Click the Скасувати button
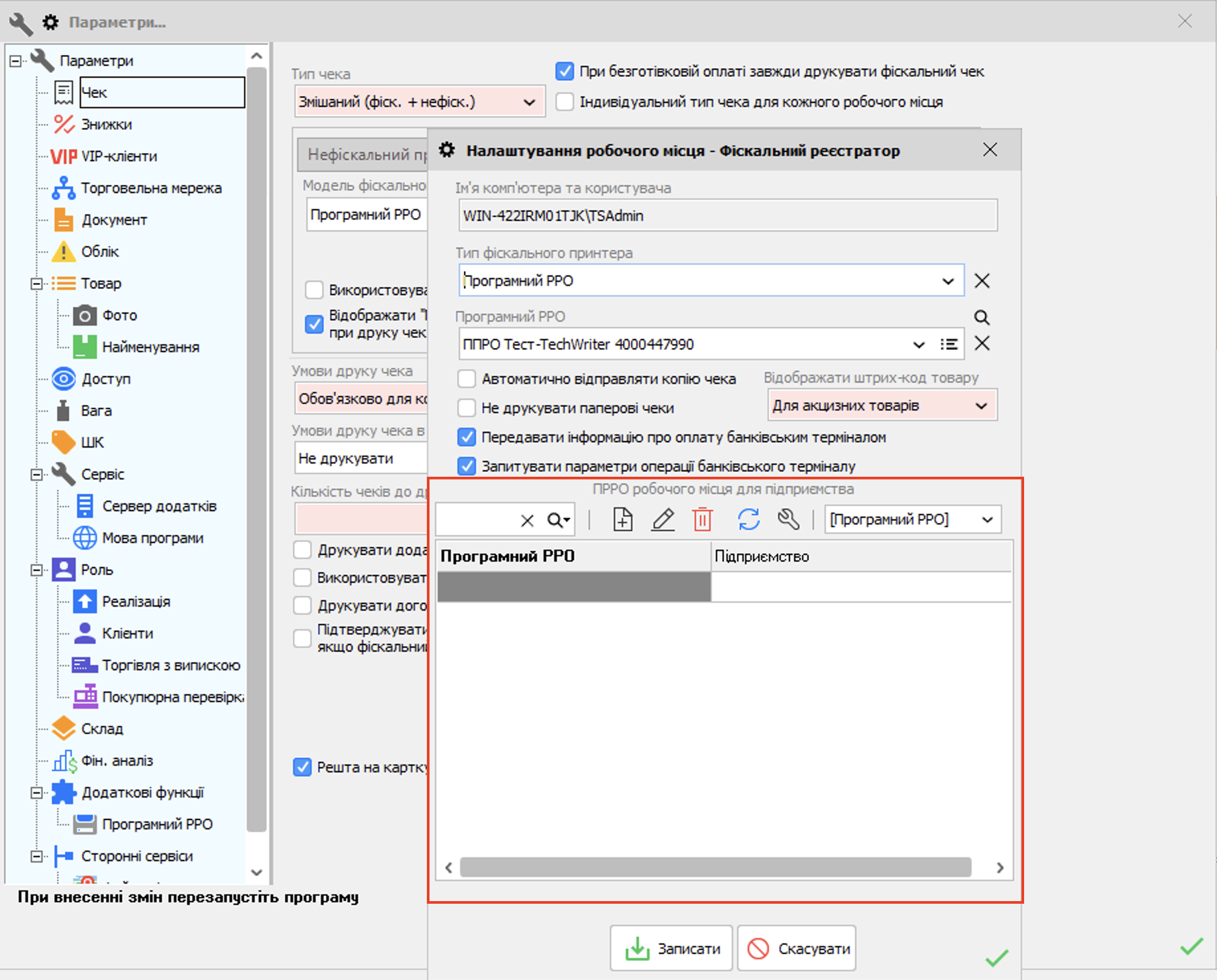This screenshot has height=980, width=1217. 797,949
